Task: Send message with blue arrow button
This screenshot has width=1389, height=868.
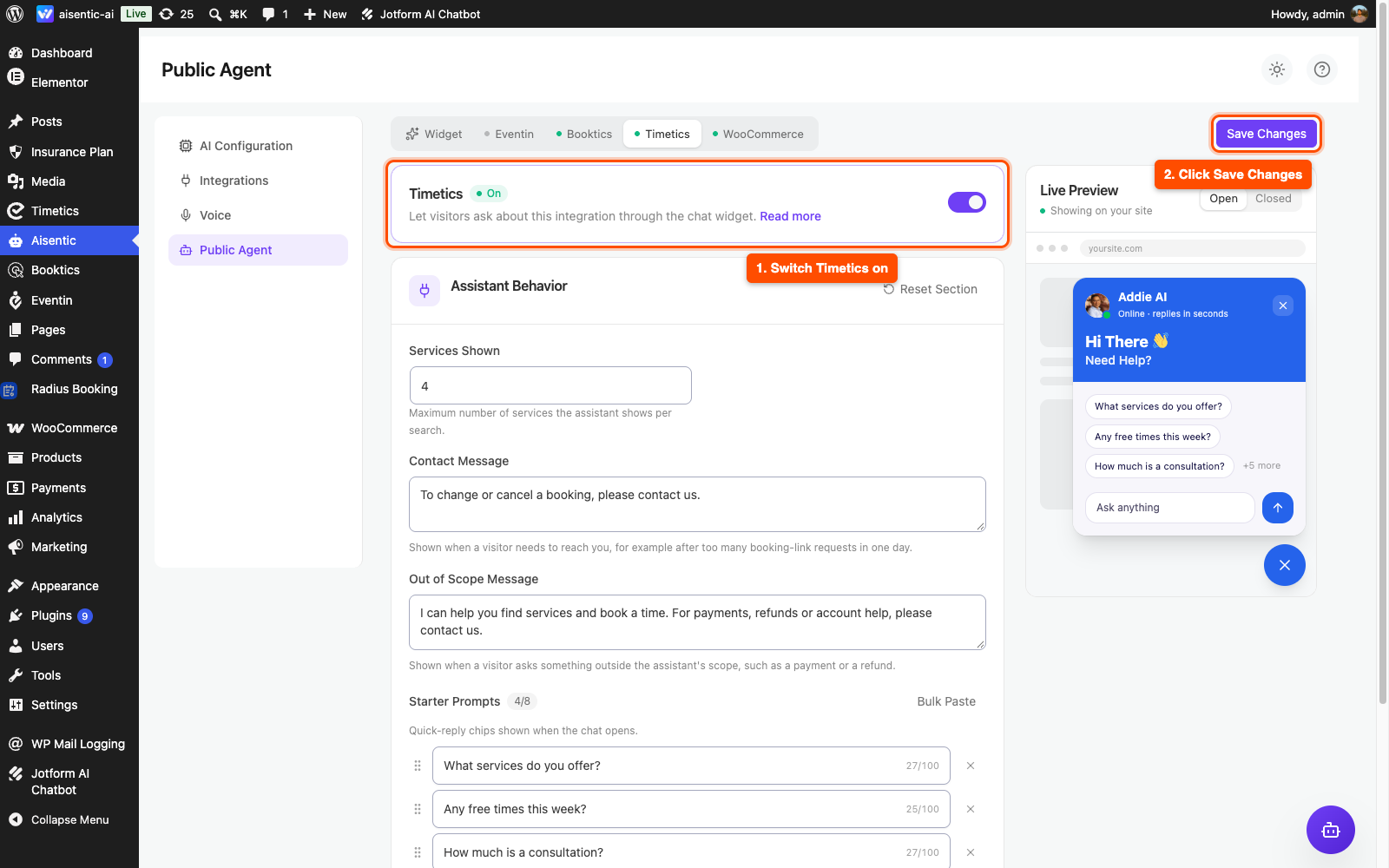Action: [1278, 508]
